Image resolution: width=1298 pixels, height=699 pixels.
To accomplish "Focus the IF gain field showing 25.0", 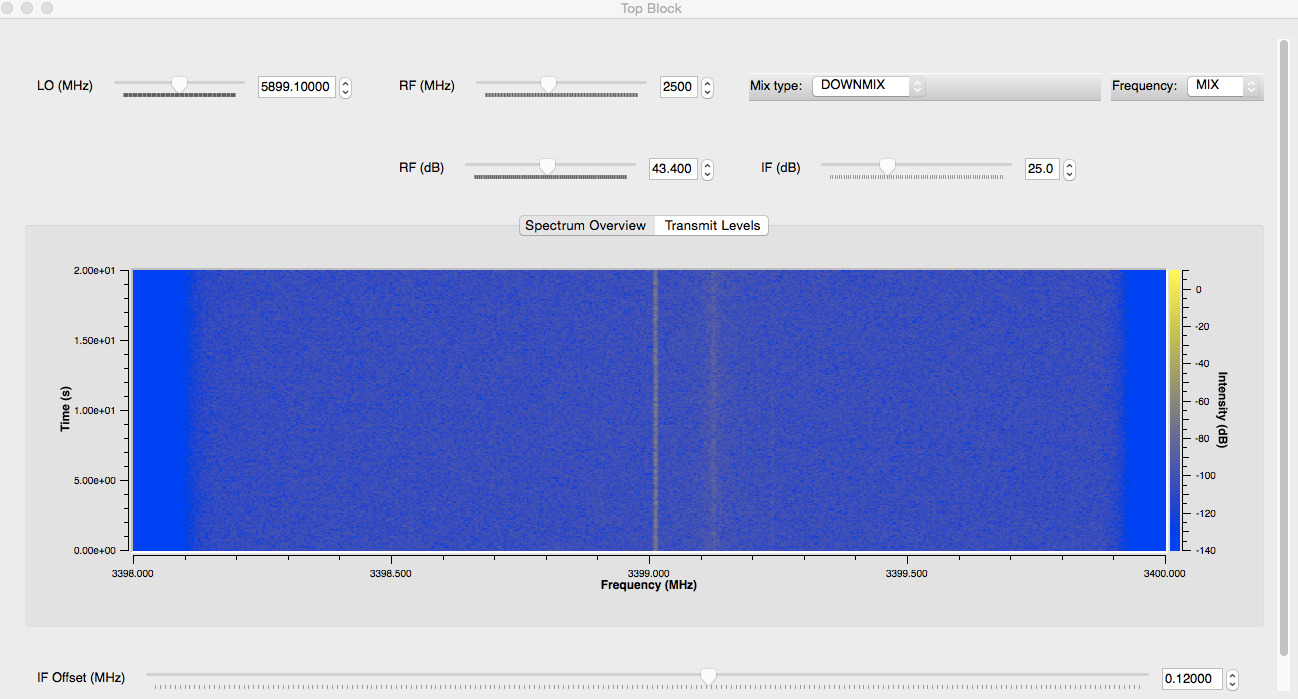I will point(1041,169).
